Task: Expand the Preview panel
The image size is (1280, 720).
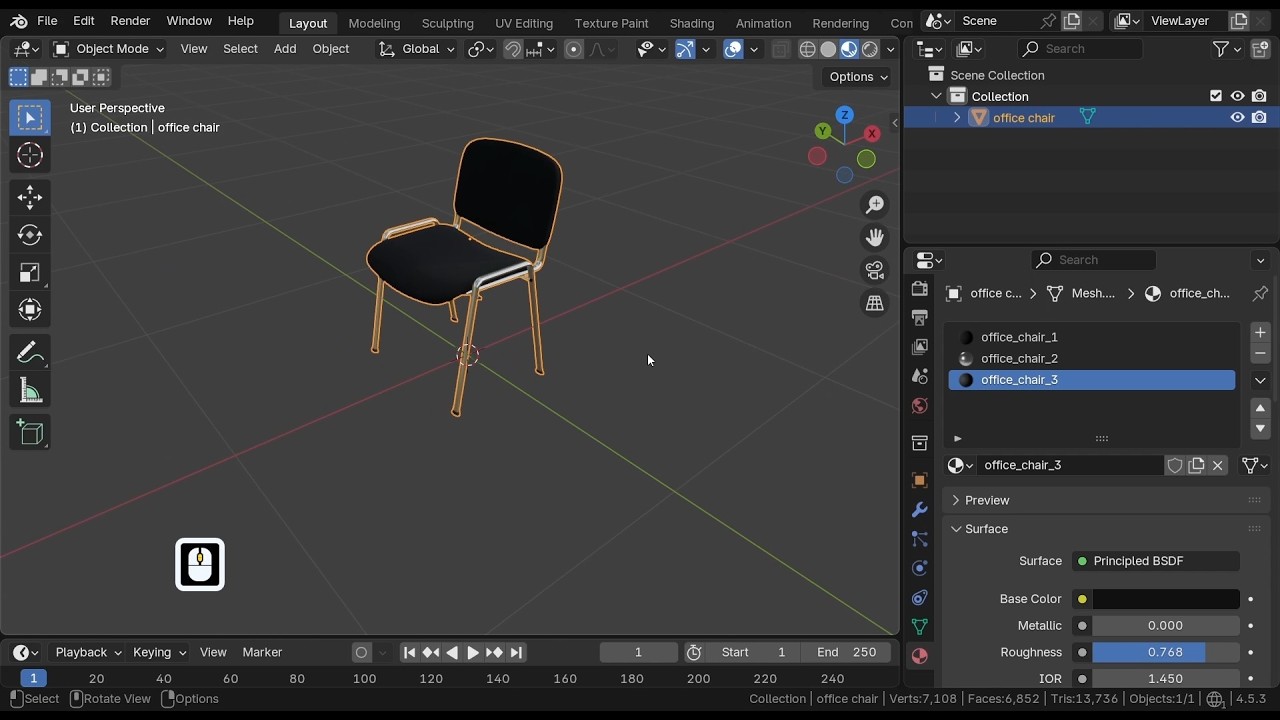Action: tap(987, 500)
